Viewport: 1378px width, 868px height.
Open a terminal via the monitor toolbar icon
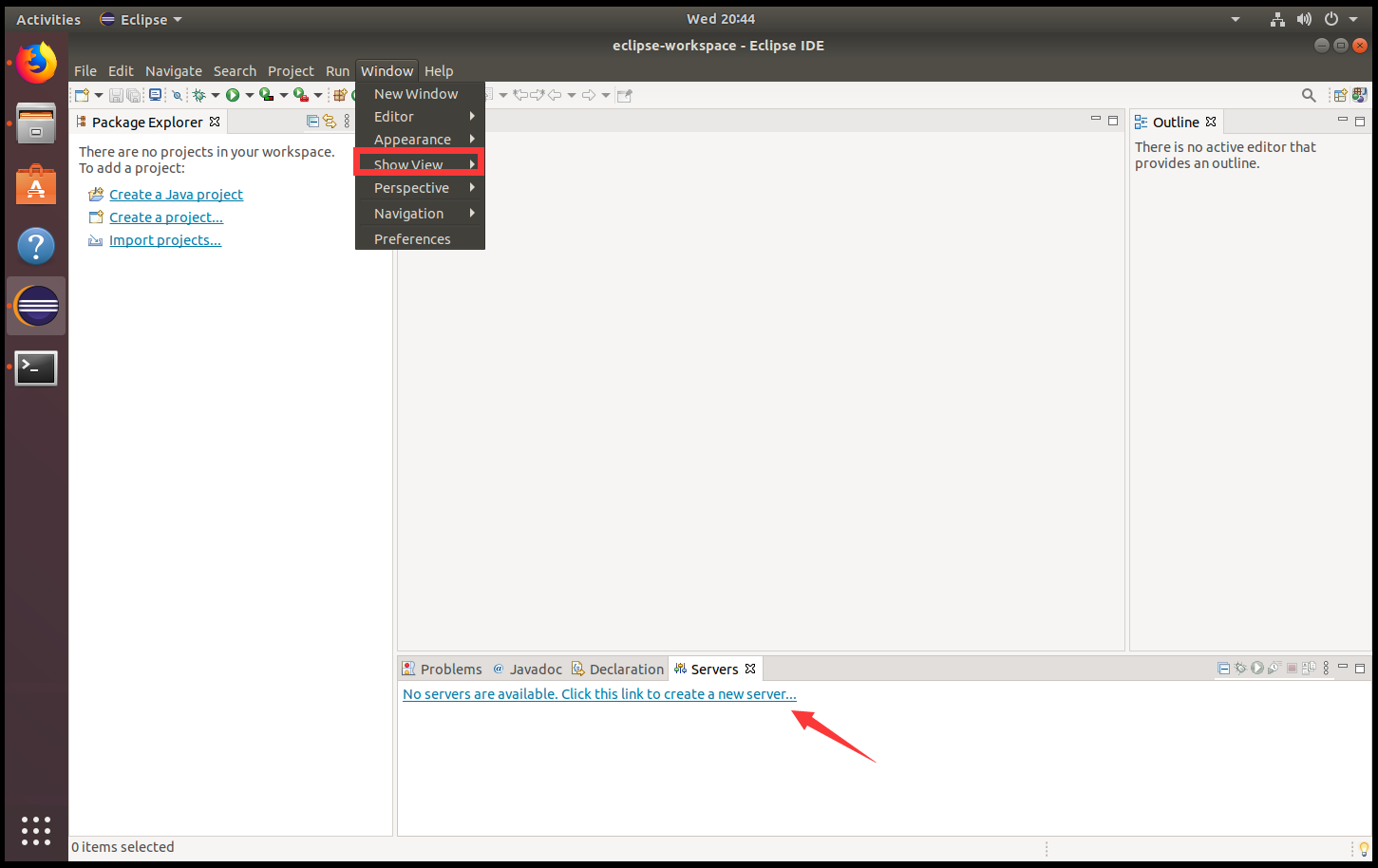[x=155, y=95]
